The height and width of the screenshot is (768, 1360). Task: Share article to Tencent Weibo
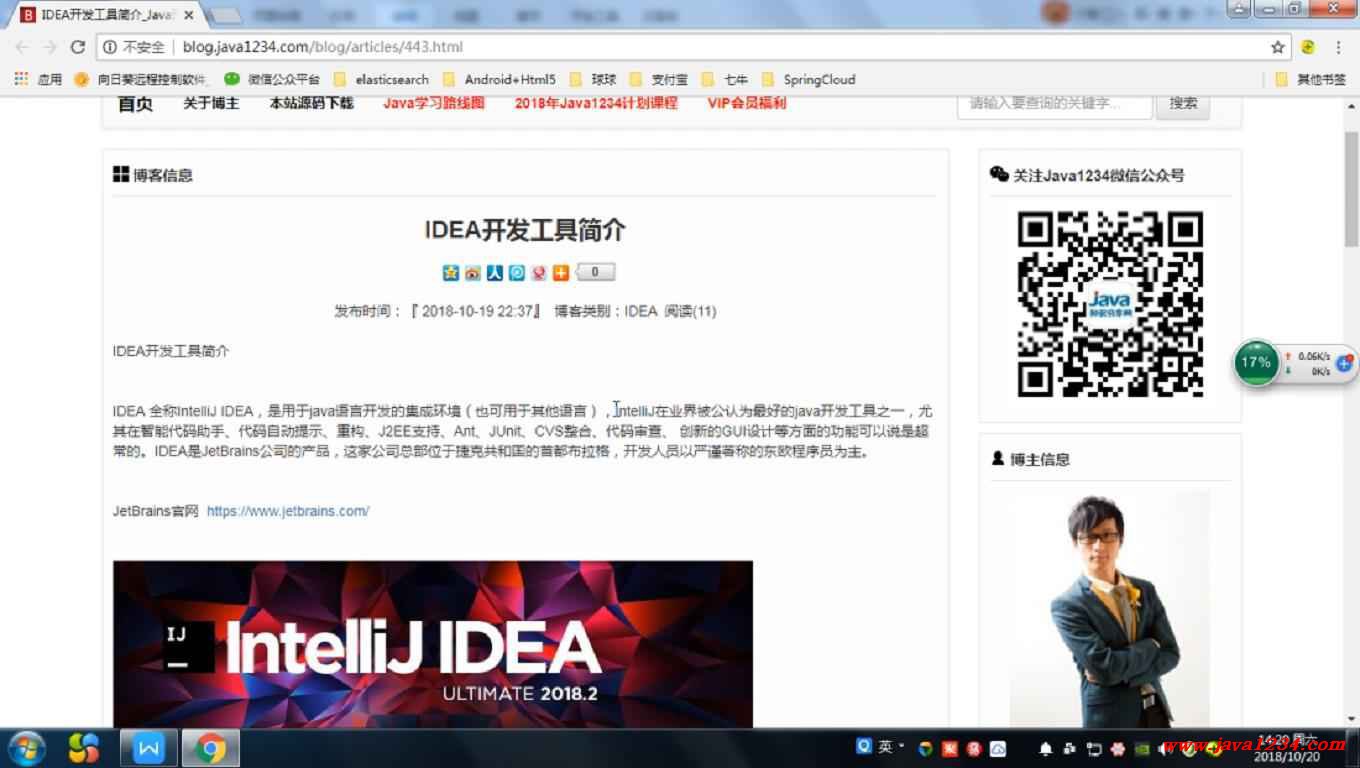517,272
